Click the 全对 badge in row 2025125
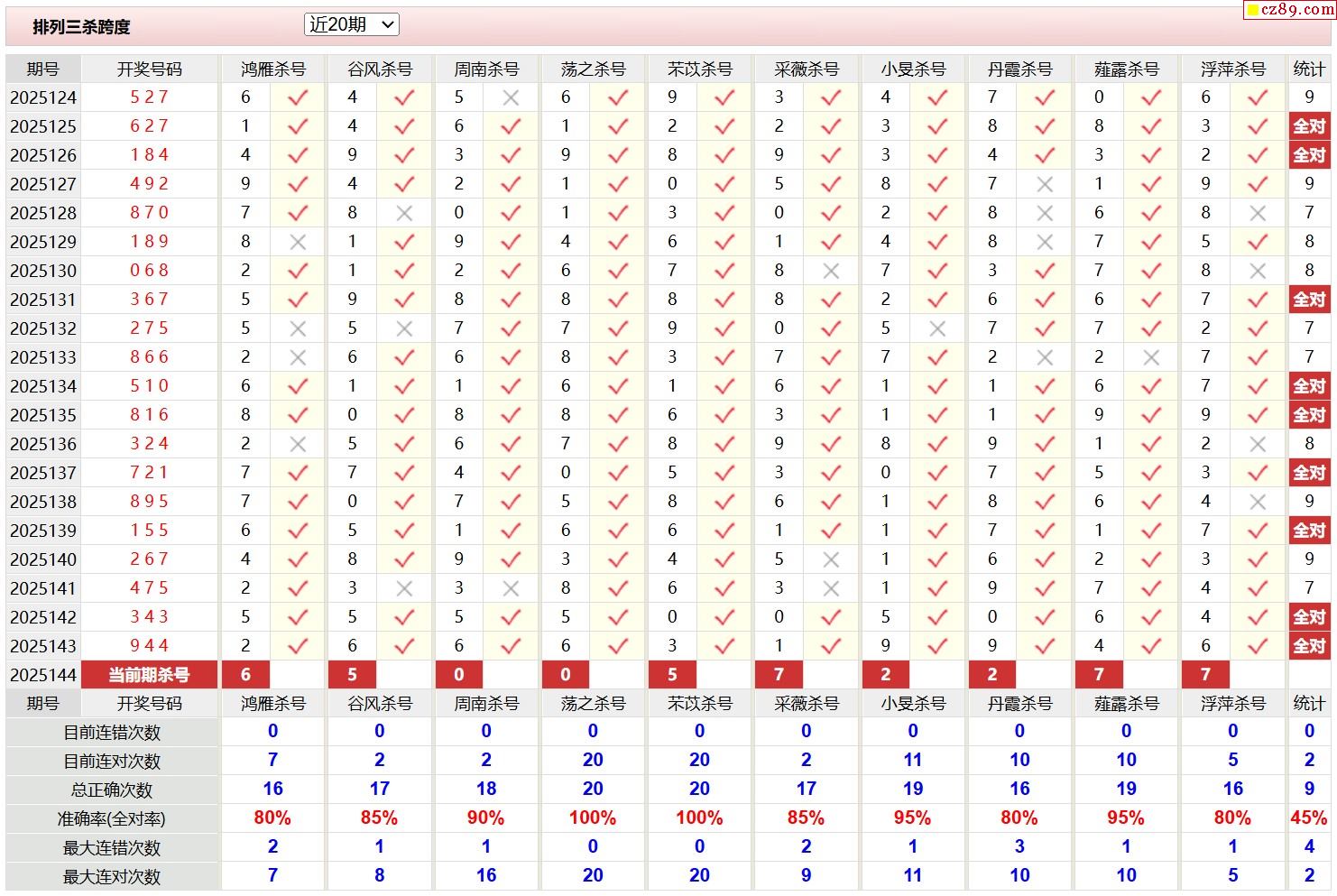Image resolution: width=1337 pixels, height=896 pixels. click(x=1309, y=126)
